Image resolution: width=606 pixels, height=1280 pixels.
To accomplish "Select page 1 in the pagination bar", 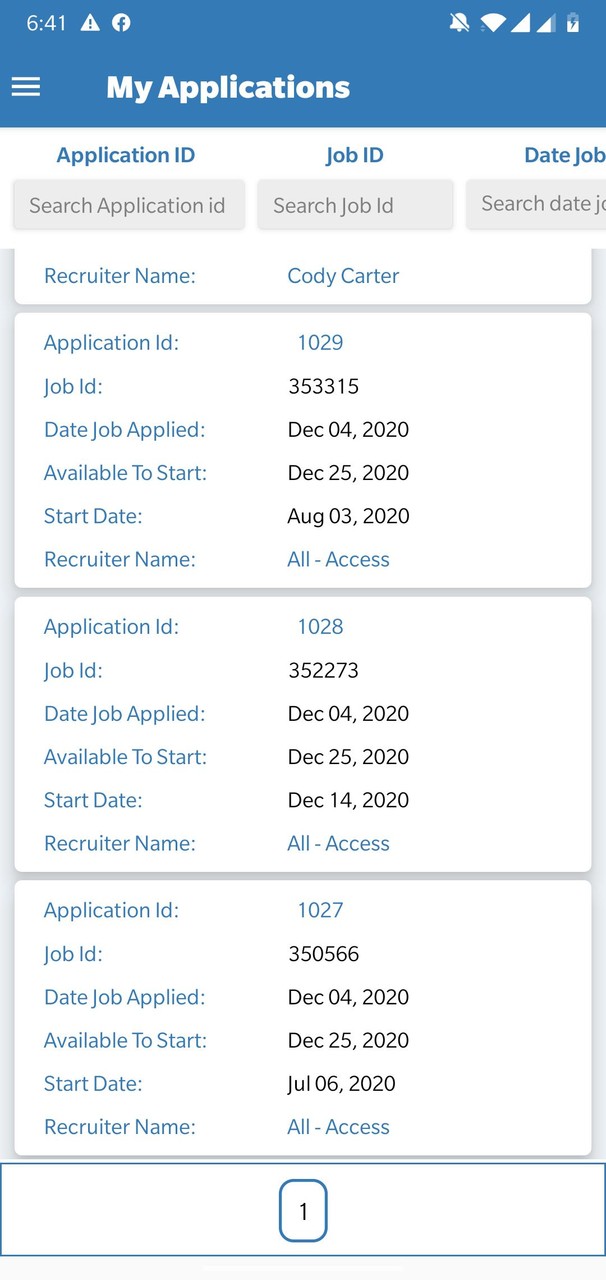I will (303, 1210).
